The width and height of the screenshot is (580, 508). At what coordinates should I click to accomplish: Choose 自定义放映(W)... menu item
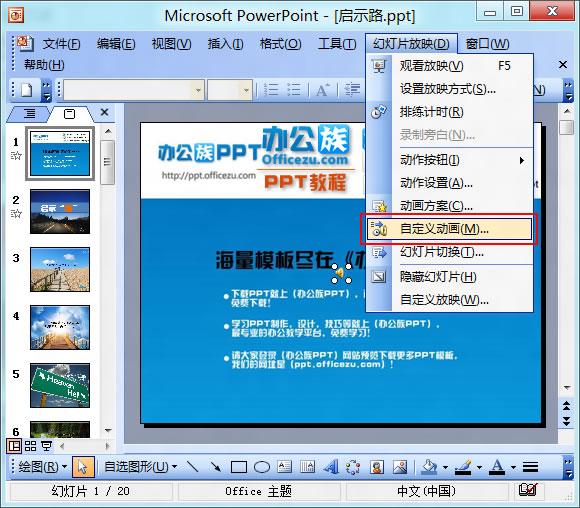point(449,300)
